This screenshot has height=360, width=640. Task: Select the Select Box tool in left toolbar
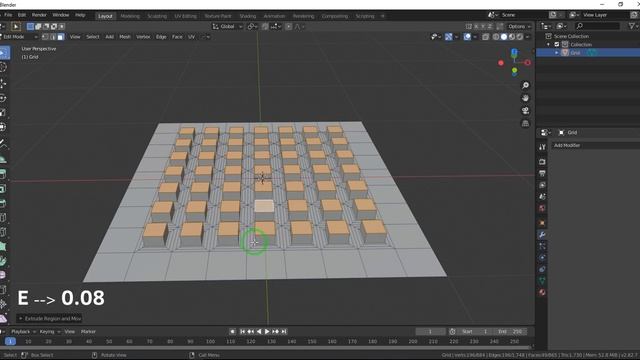(4, 53)
